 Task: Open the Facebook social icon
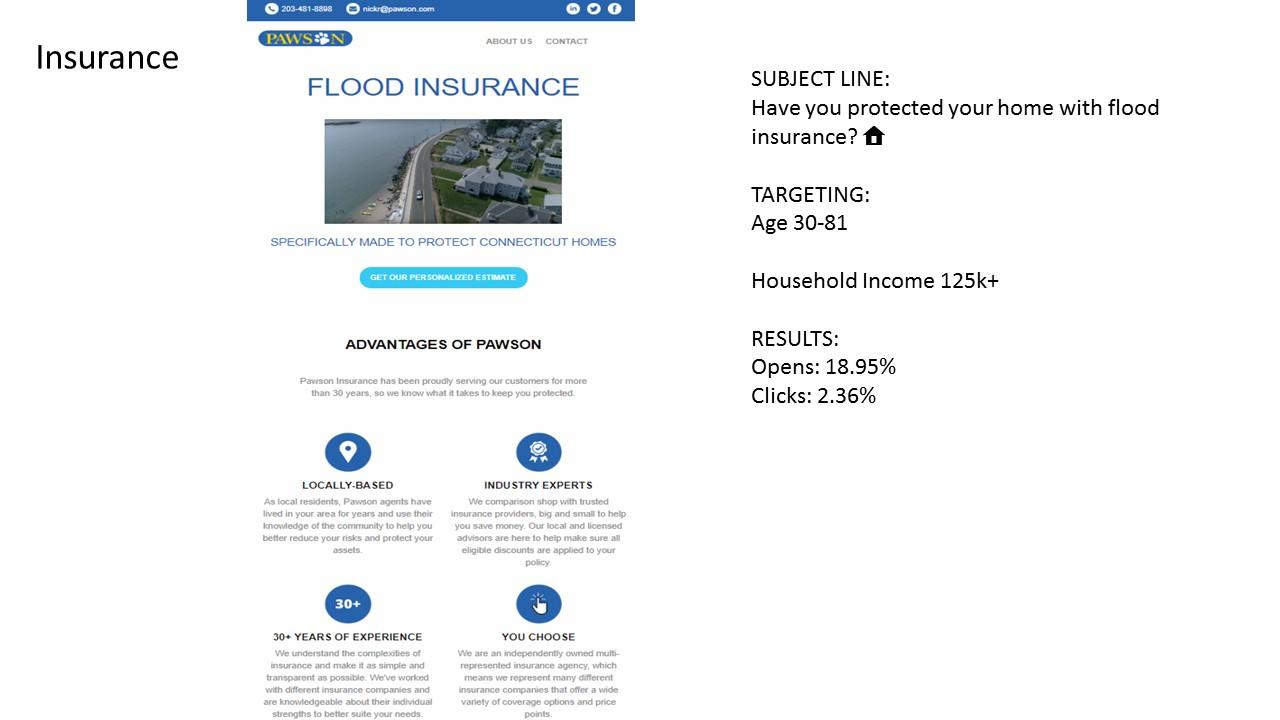tap(614, 9)
